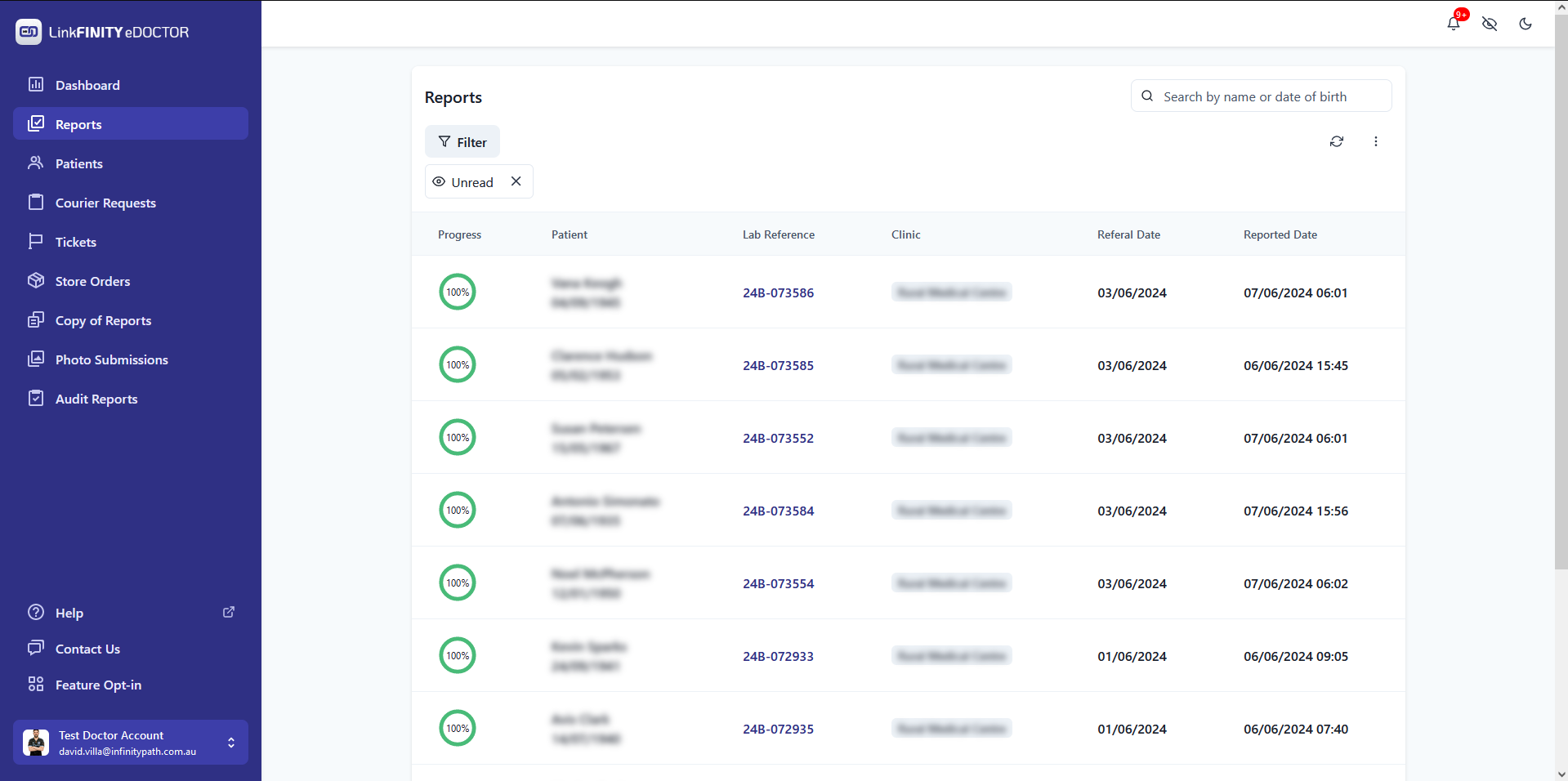
Task: Click the Reports sidebar icon
Action: (36, 123)
